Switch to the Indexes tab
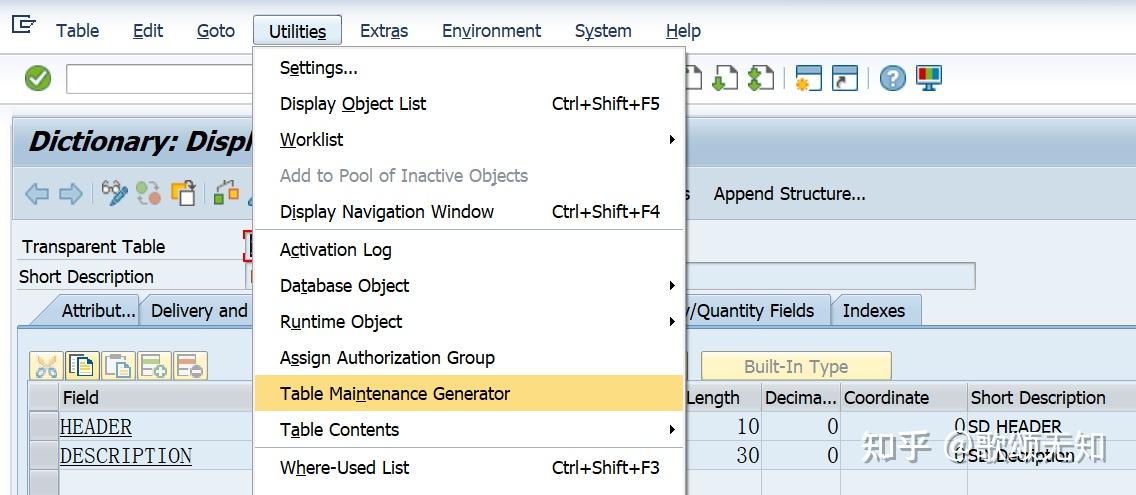Viewport: 1136px width, 495px height. tap(873, 311)
